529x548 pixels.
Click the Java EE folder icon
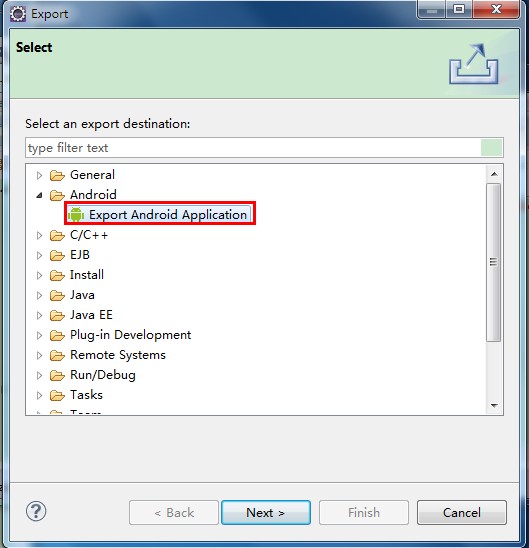point(57,316)
